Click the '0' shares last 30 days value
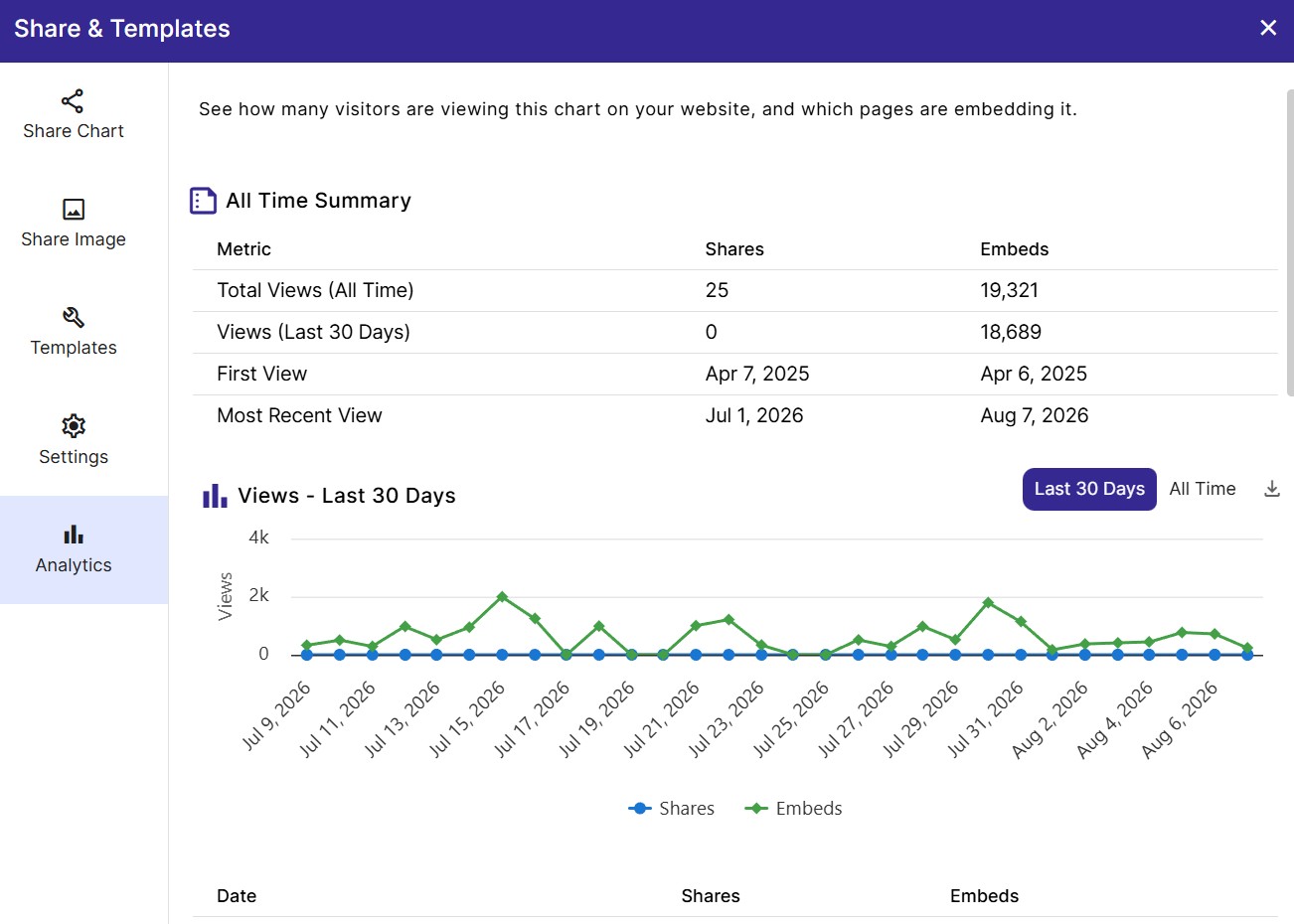Viewport: 1294px width, 924px height. (711, 332)
